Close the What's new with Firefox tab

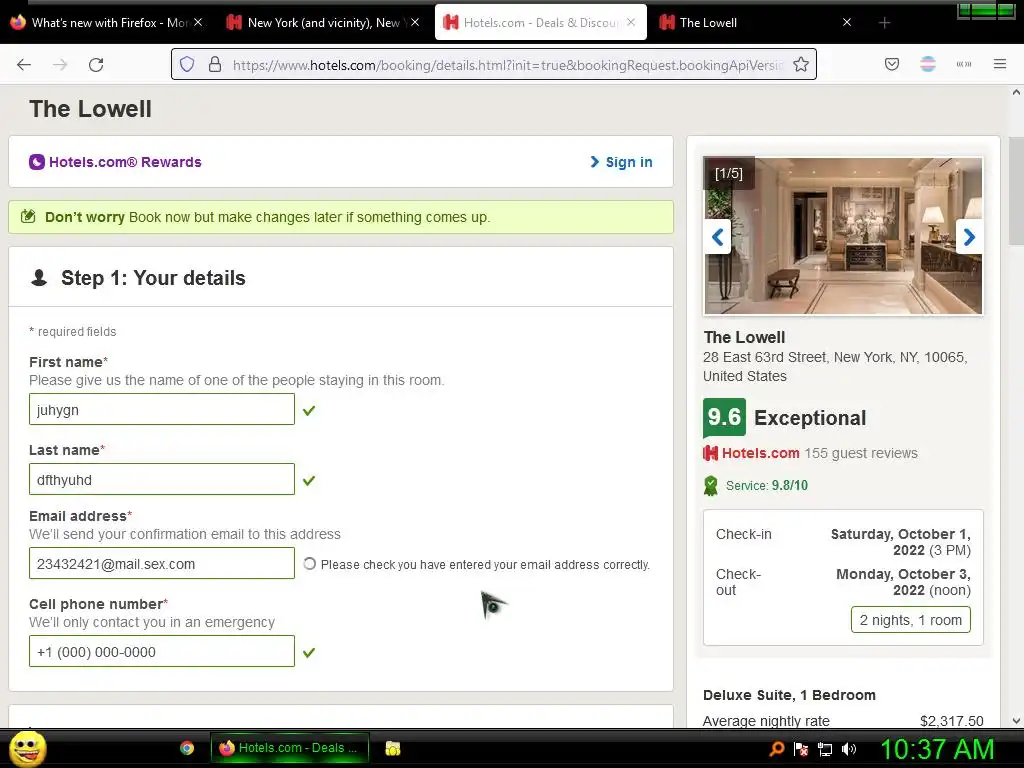pos(199,22)
